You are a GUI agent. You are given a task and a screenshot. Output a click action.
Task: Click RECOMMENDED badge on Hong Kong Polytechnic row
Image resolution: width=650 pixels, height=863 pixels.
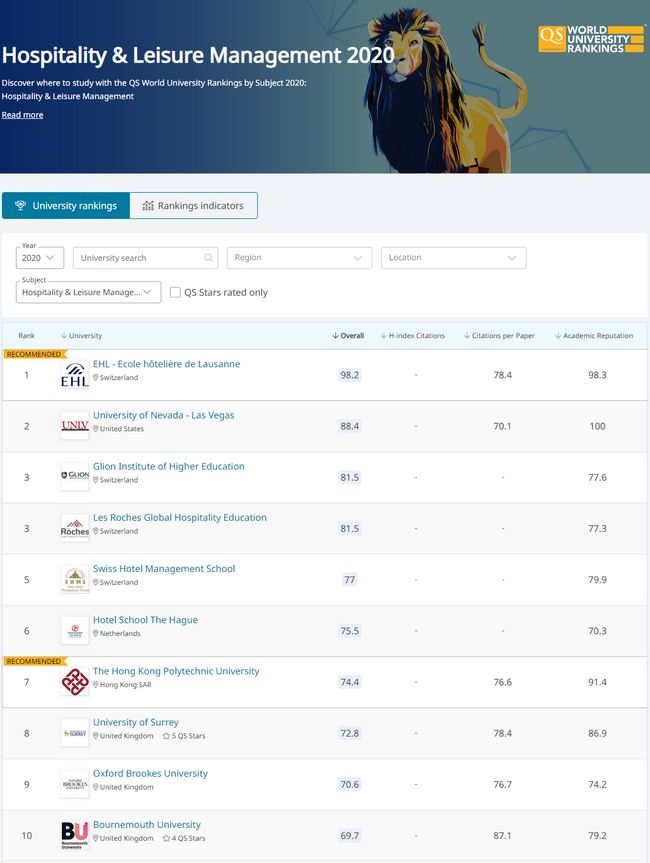(35, 661)
